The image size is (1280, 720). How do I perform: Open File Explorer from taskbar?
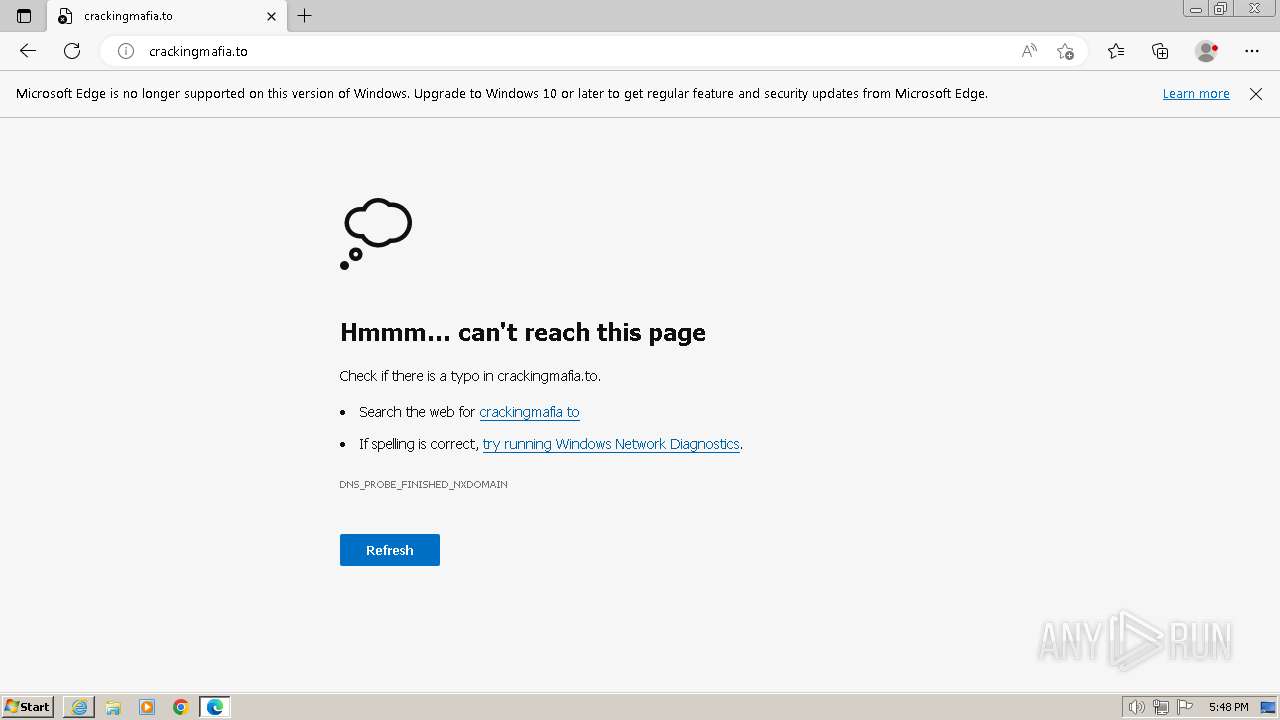pos(113,707)
